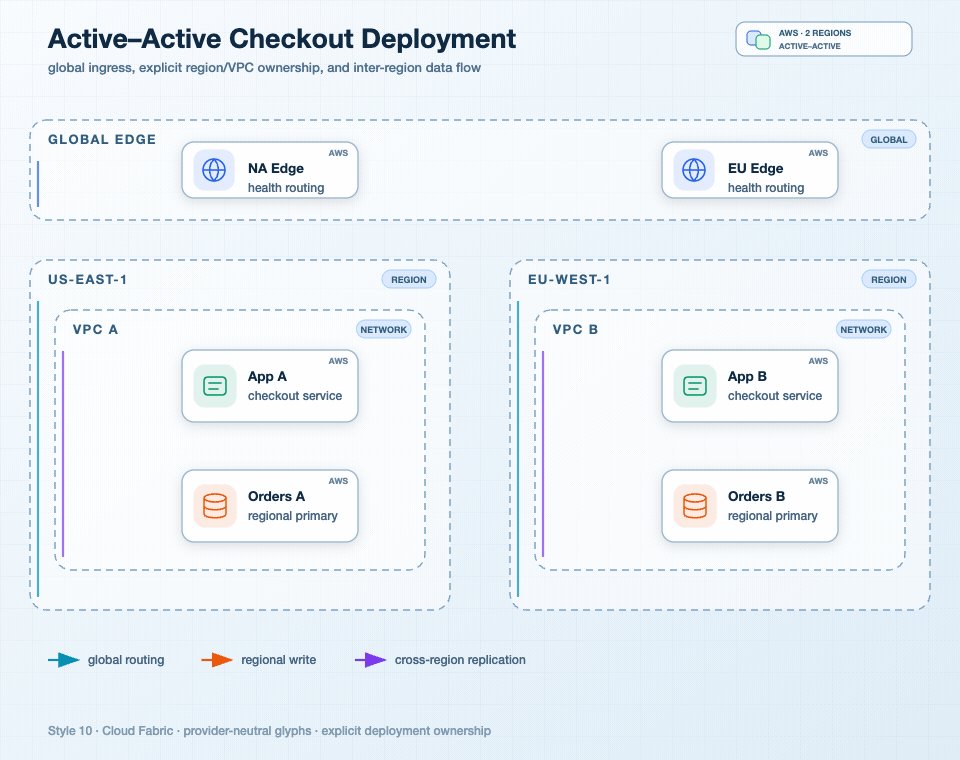Click the VPC A NETWORK badge

[x=383, y=329]
